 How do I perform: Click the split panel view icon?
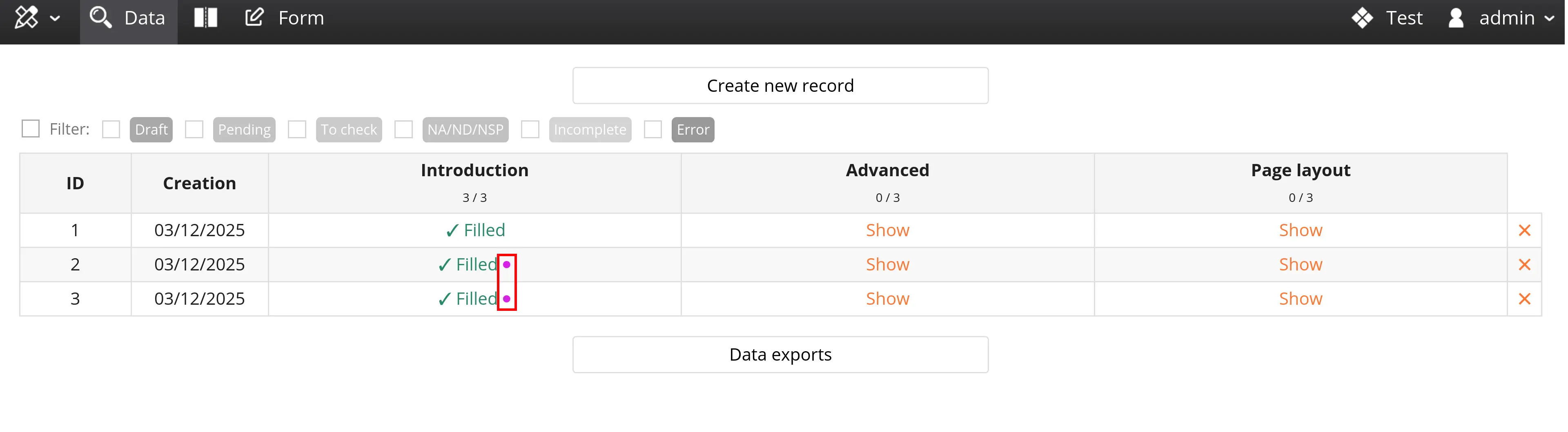point(205,18)
